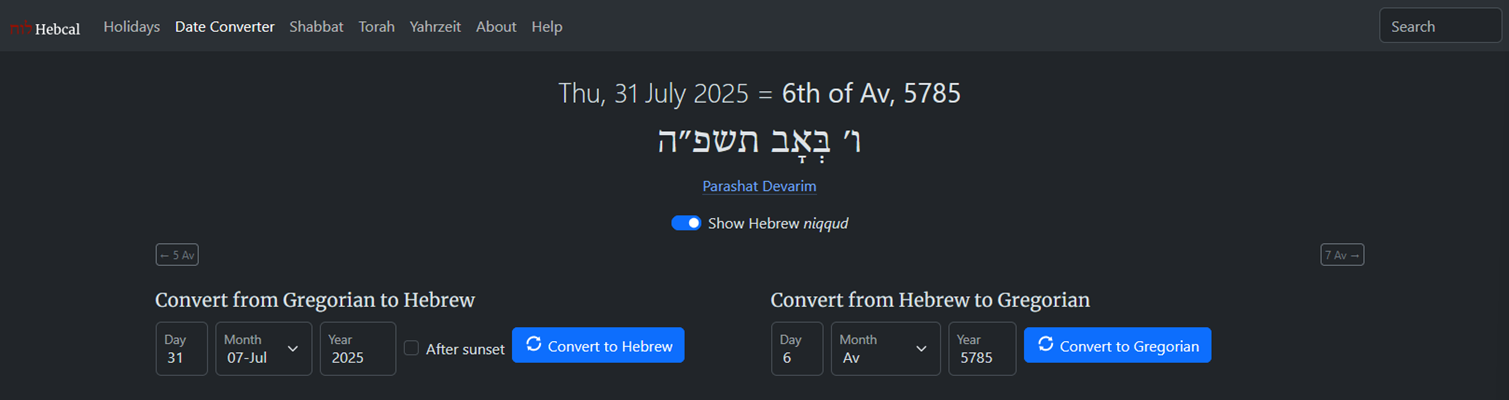This screenshot has width=1509, height=400.
Task: Open the Help menu item
Action: tap(547, 27)
